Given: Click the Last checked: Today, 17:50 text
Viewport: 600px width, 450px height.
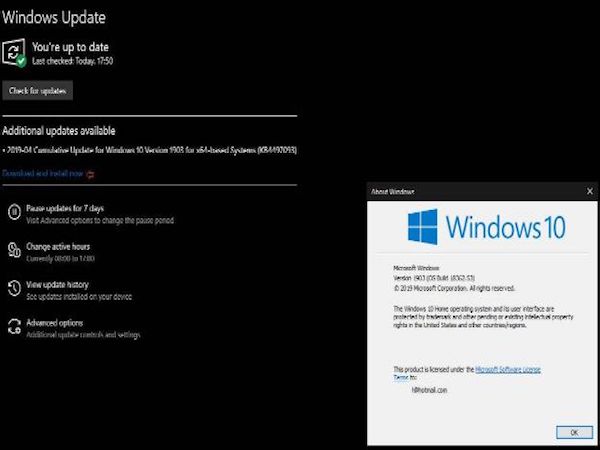Looking at the screenshot, I should pos(72,61).
